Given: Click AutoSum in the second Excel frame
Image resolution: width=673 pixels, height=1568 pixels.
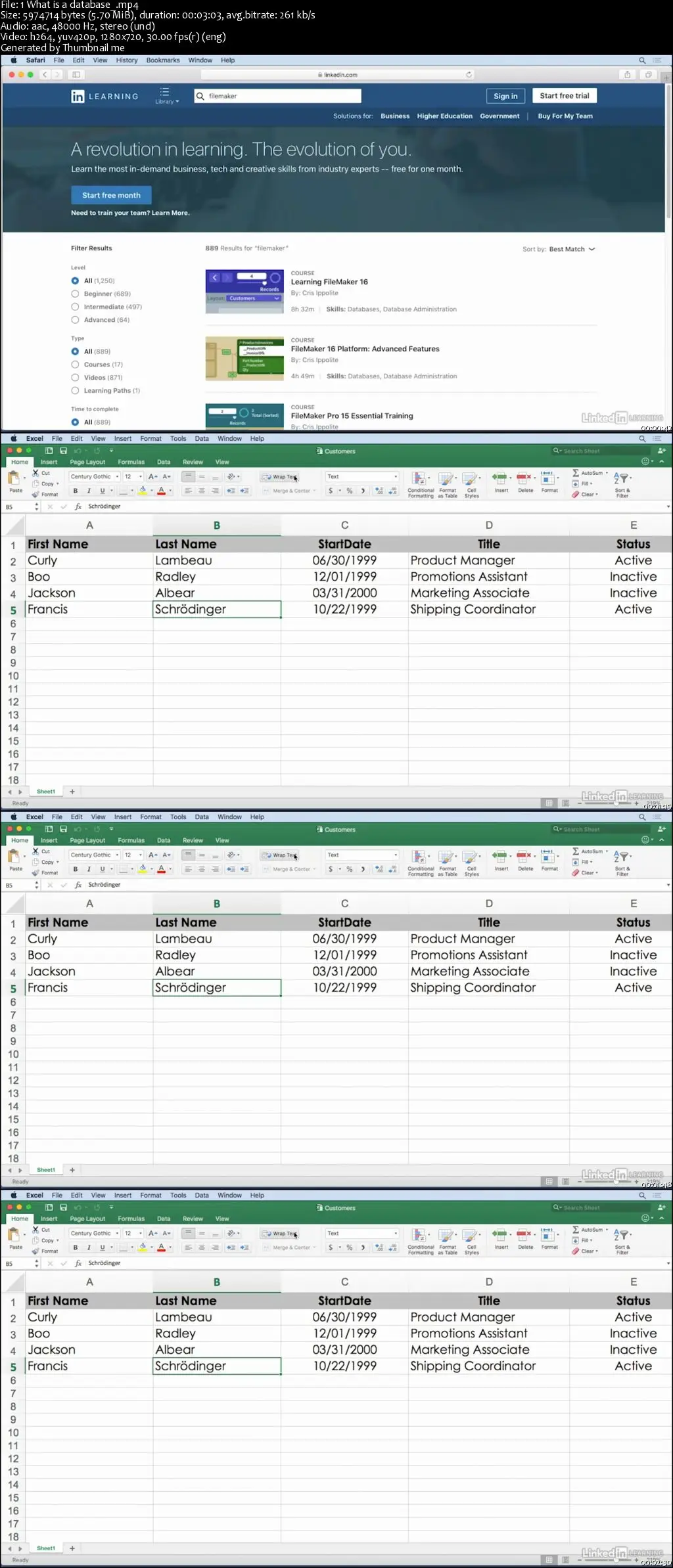Looking at the screenshot, I should pyautogui.click(x=590, y=851).
